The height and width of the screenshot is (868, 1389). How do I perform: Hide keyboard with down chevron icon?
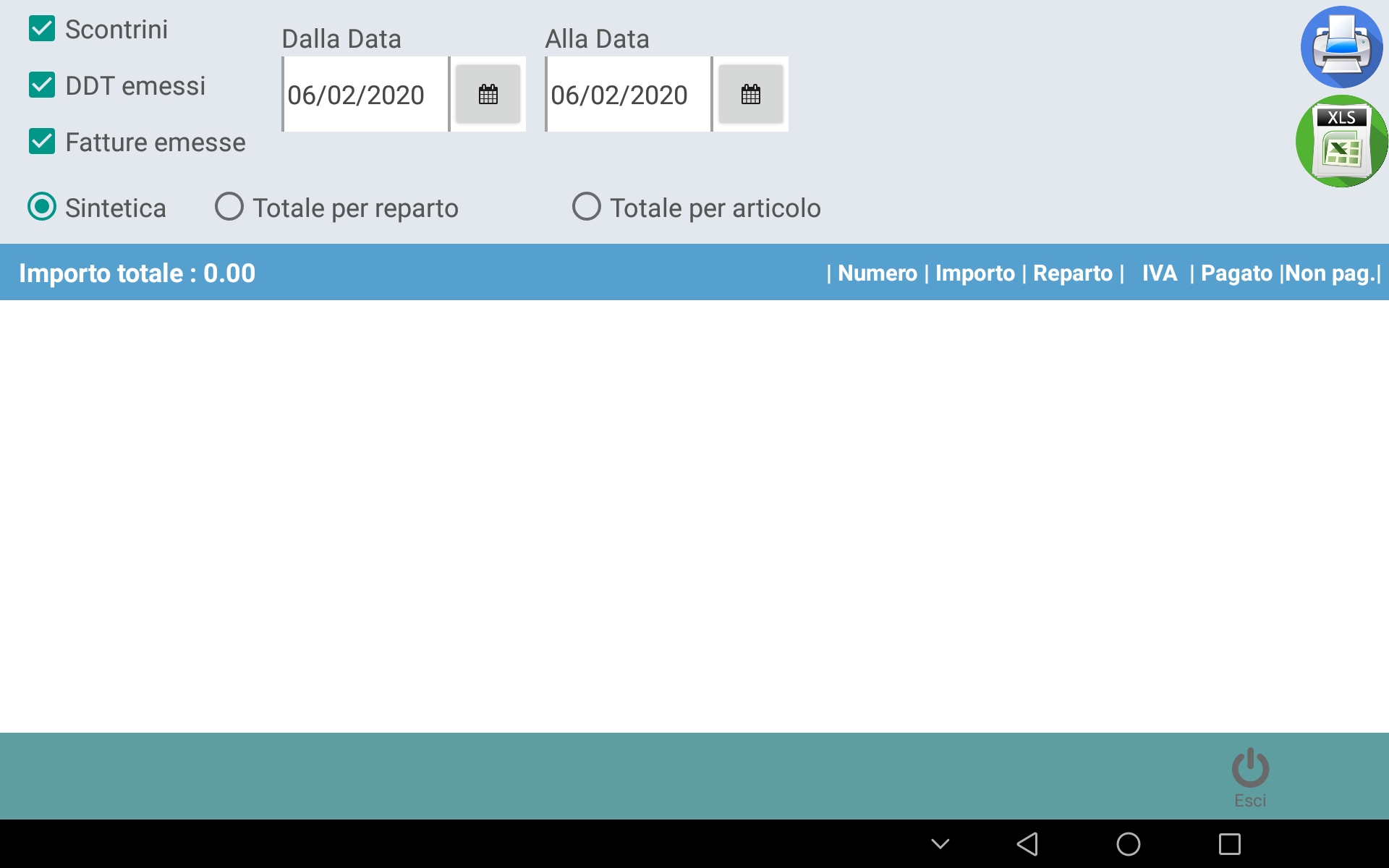940,844
